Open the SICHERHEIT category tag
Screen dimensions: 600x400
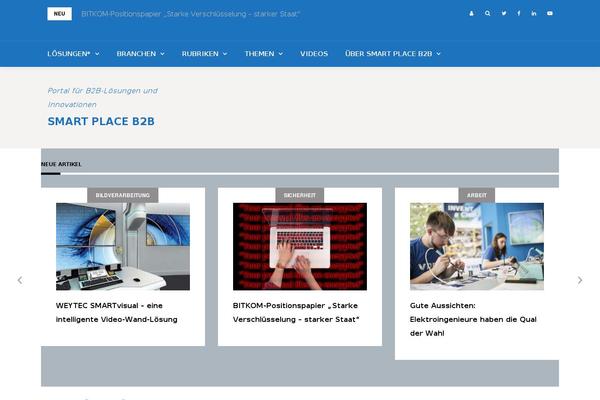300,195
